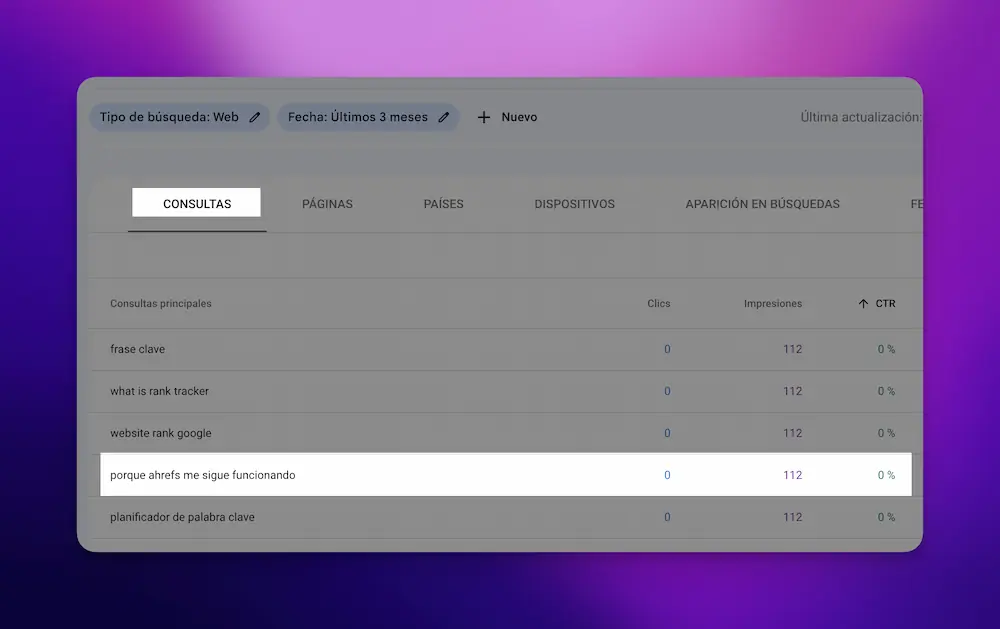Open the Tipo de búsqueda: Web filter
1000x629 pixels.
169,117
